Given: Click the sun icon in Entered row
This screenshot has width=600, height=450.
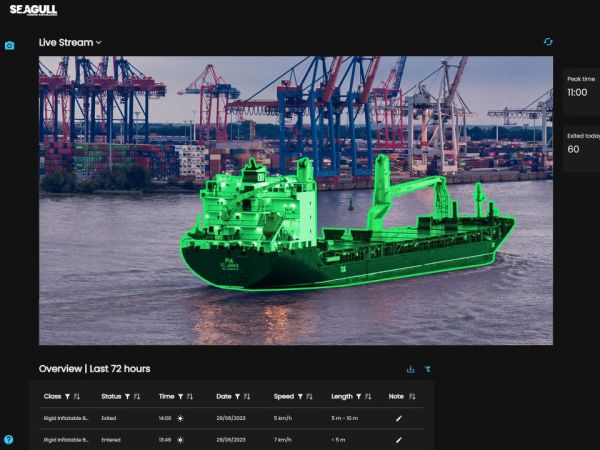Looking at the screenshot, I should [180, 440].
